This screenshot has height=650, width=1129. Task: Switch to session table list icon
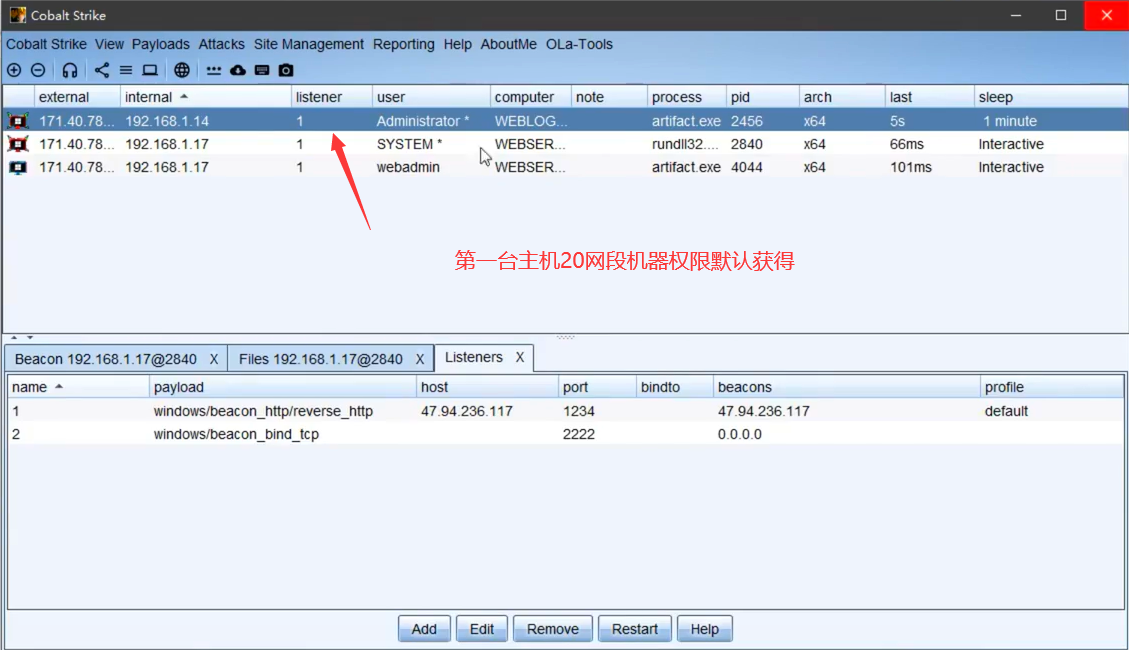126,70
